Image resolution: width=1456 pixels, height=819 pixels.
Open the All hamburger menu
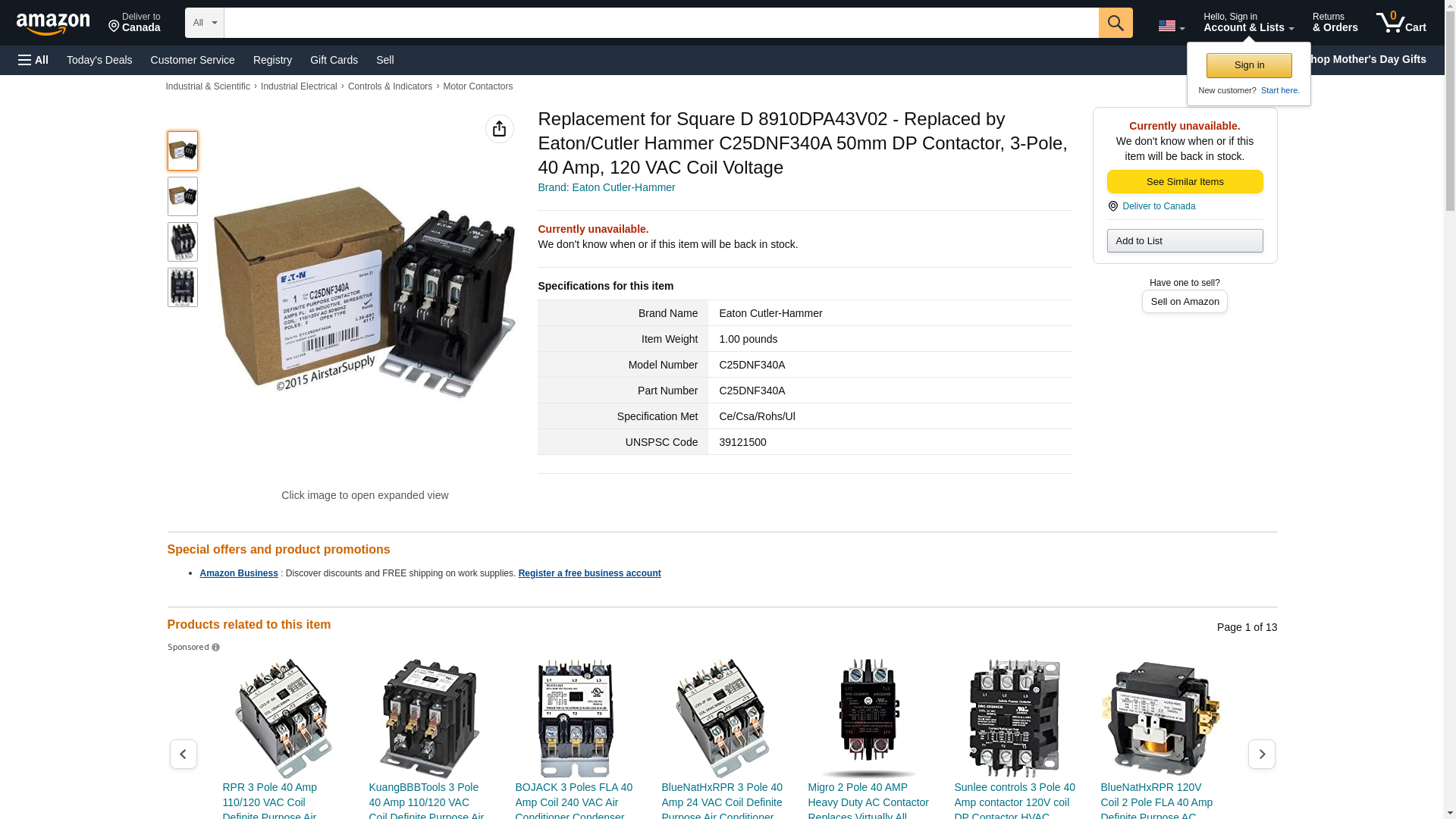[33, 60]
